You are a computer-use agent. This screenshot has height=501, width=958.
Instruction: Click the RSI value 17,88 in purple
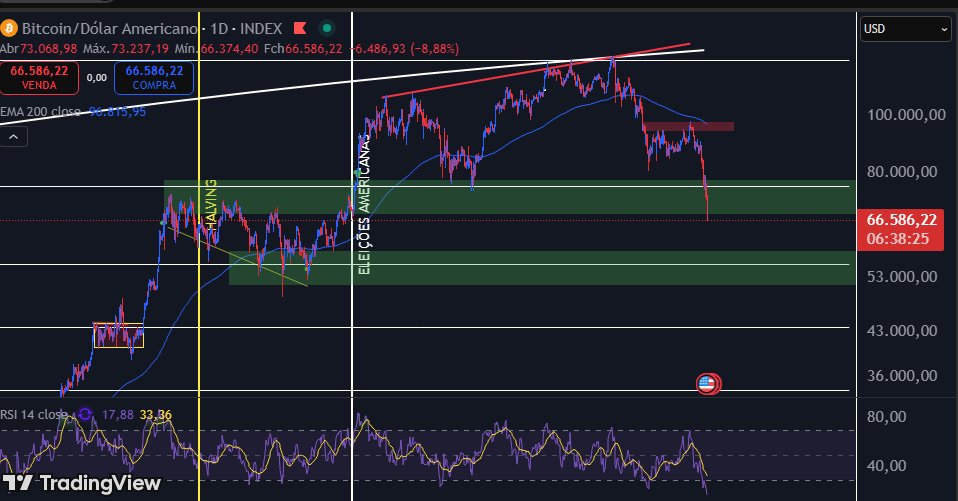[x=117, y=415]
